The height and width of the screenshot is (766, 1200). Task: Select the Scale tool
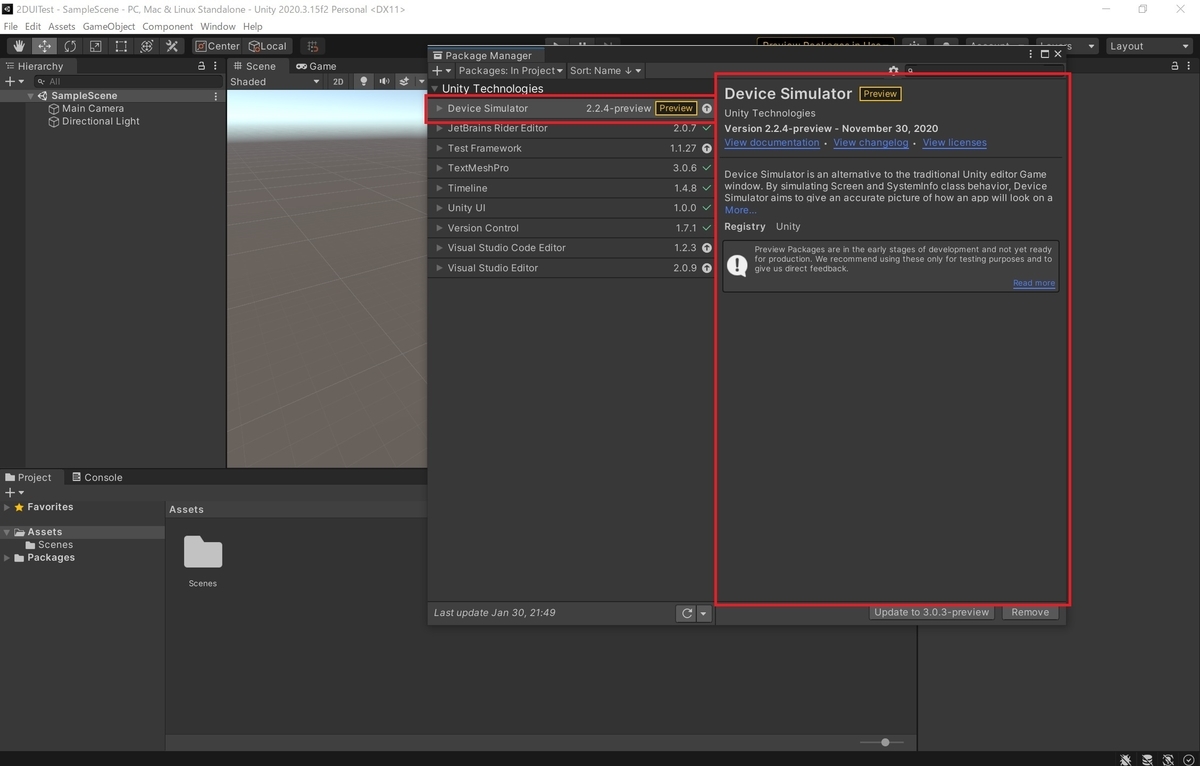click(96, 46)
